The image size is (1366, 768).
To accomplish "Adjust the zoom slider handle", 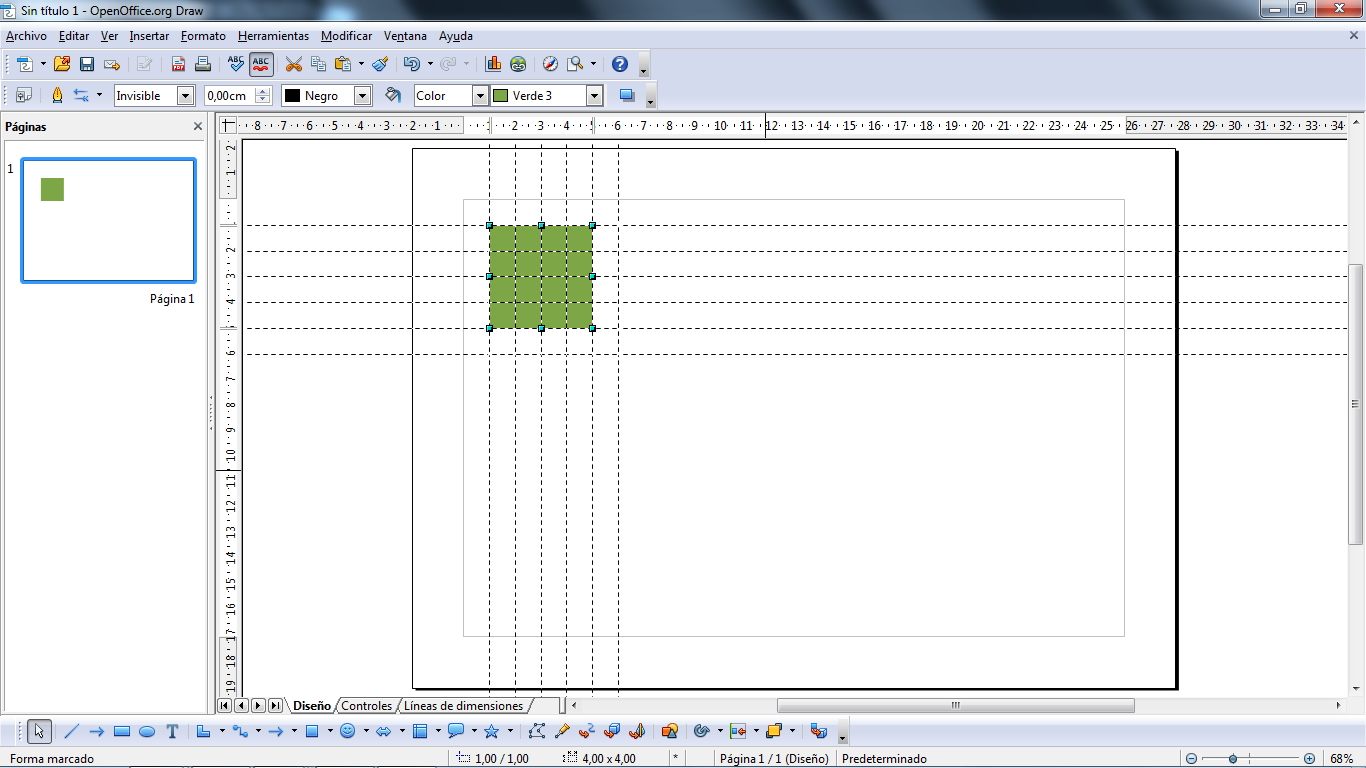I will point(1233,759).
